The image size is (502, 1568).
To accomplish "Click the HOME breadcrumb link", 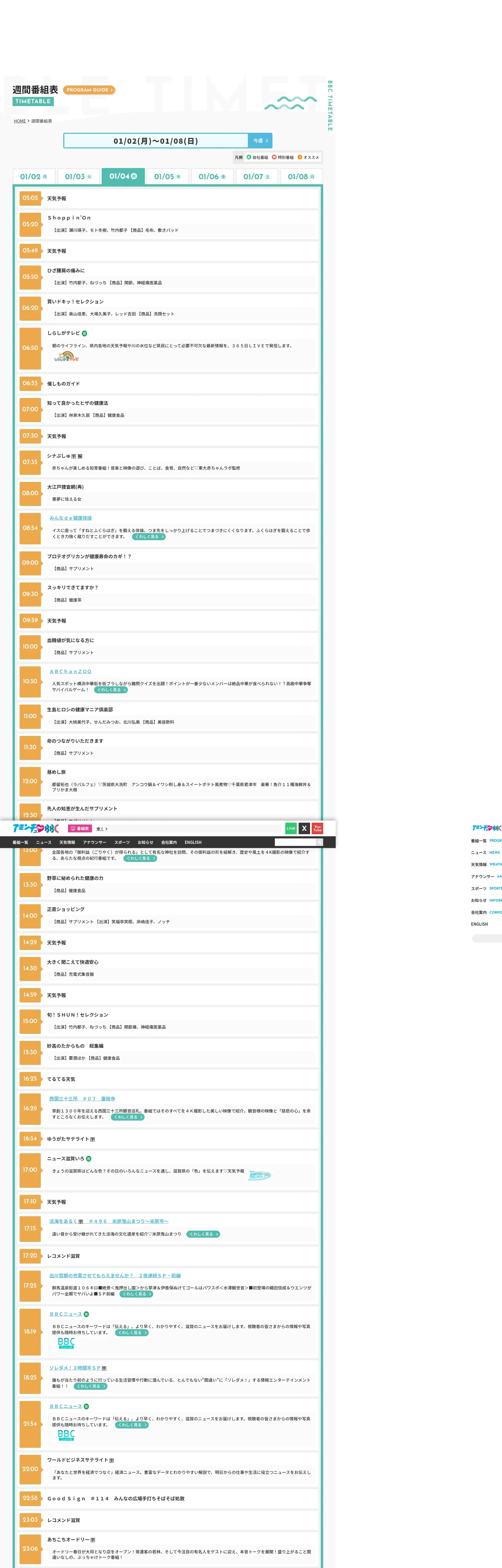I will click(x=20, y=121).
